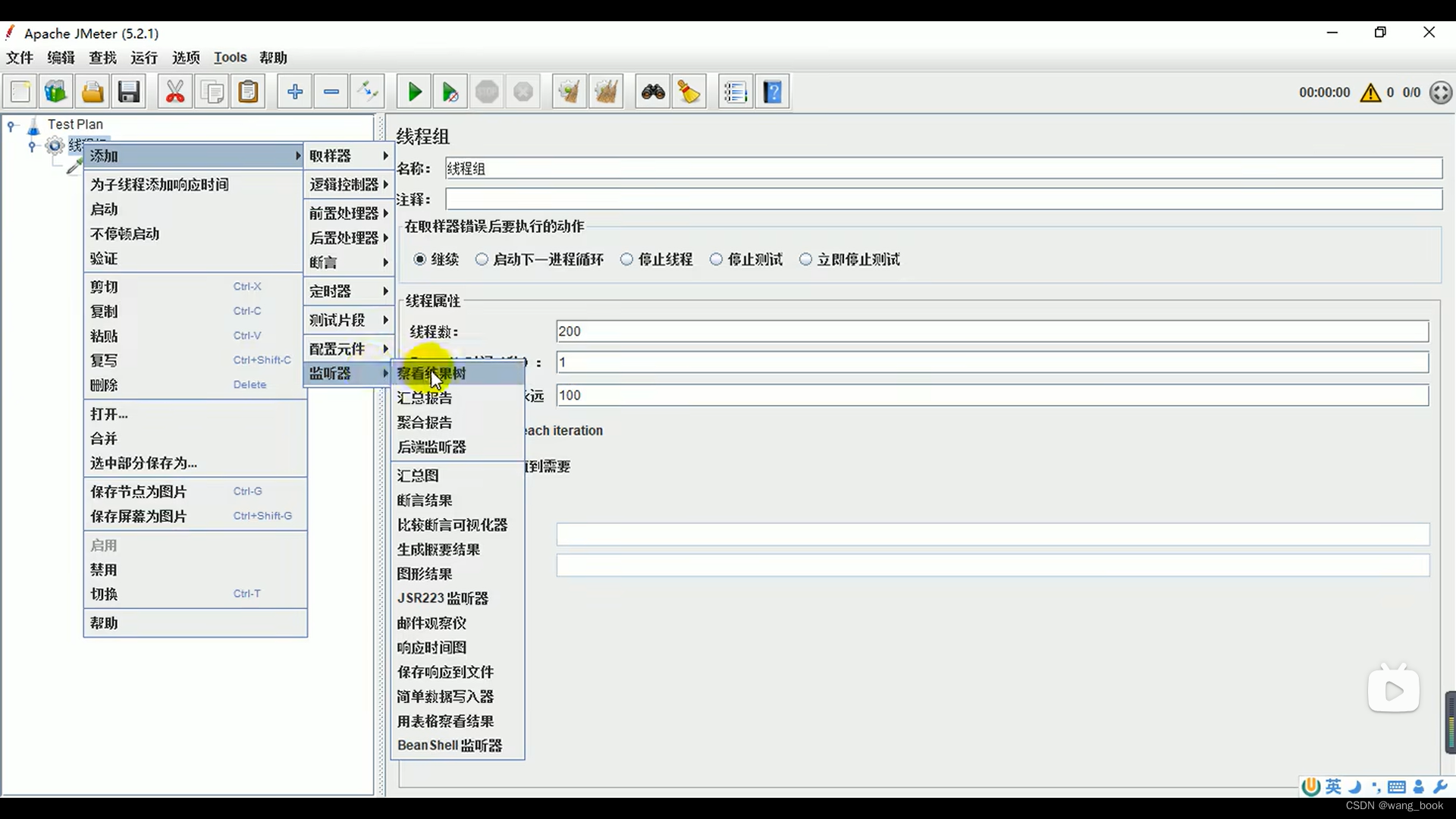The height and width of the screenshot is (819, 1456).
Task: Click the Stop test icon
Action: 487,92
